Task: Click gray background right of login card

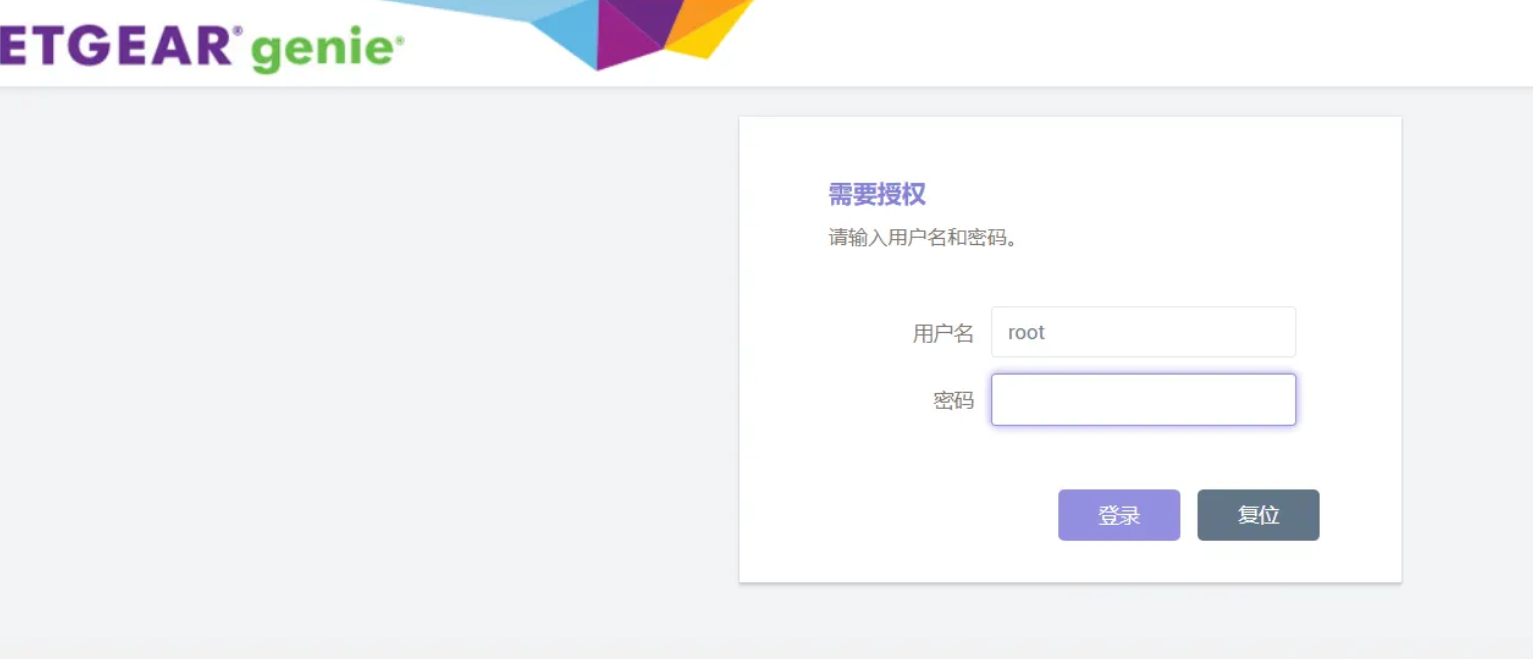Action: 1466,350
